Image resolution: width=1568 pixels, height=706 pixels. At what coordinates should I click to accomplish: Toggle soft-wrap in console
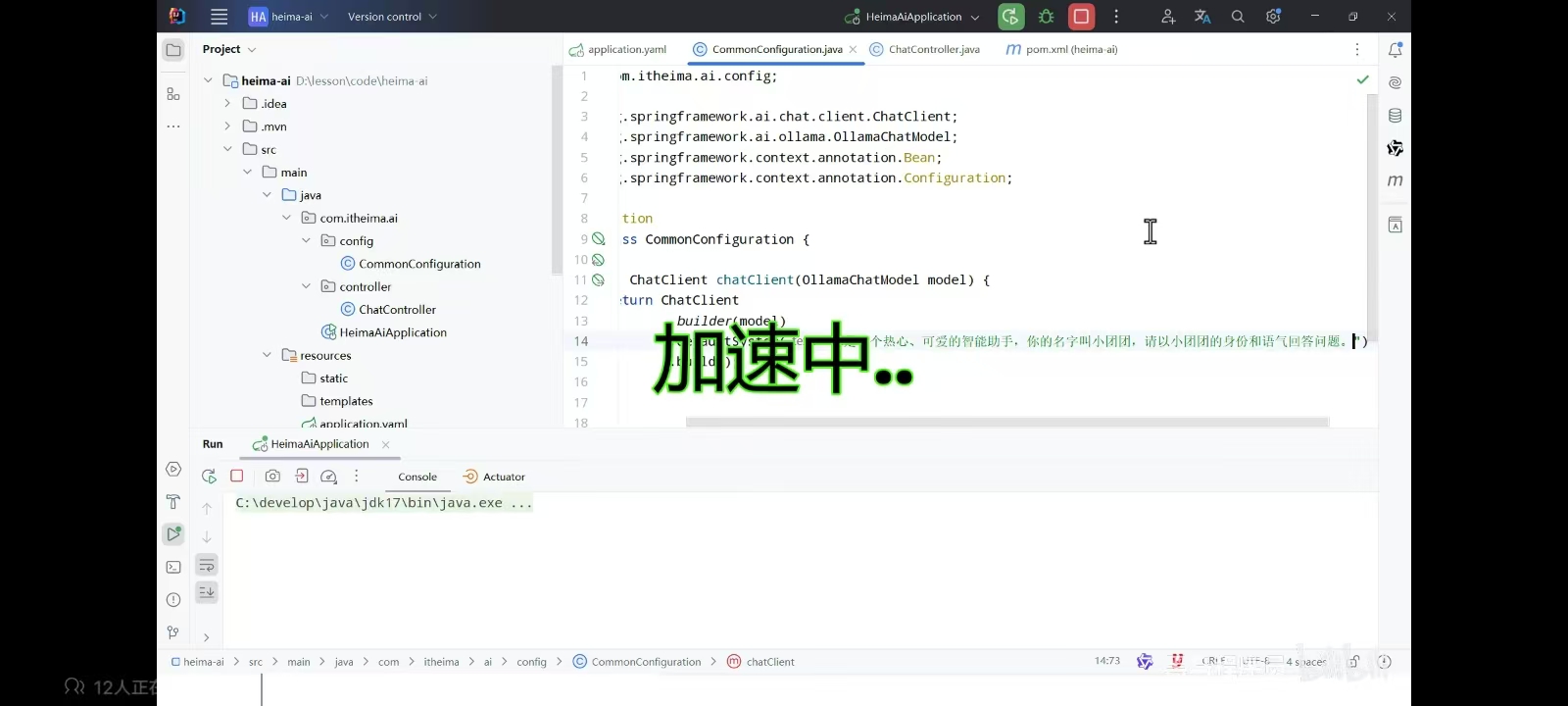(x=207, y=565)
